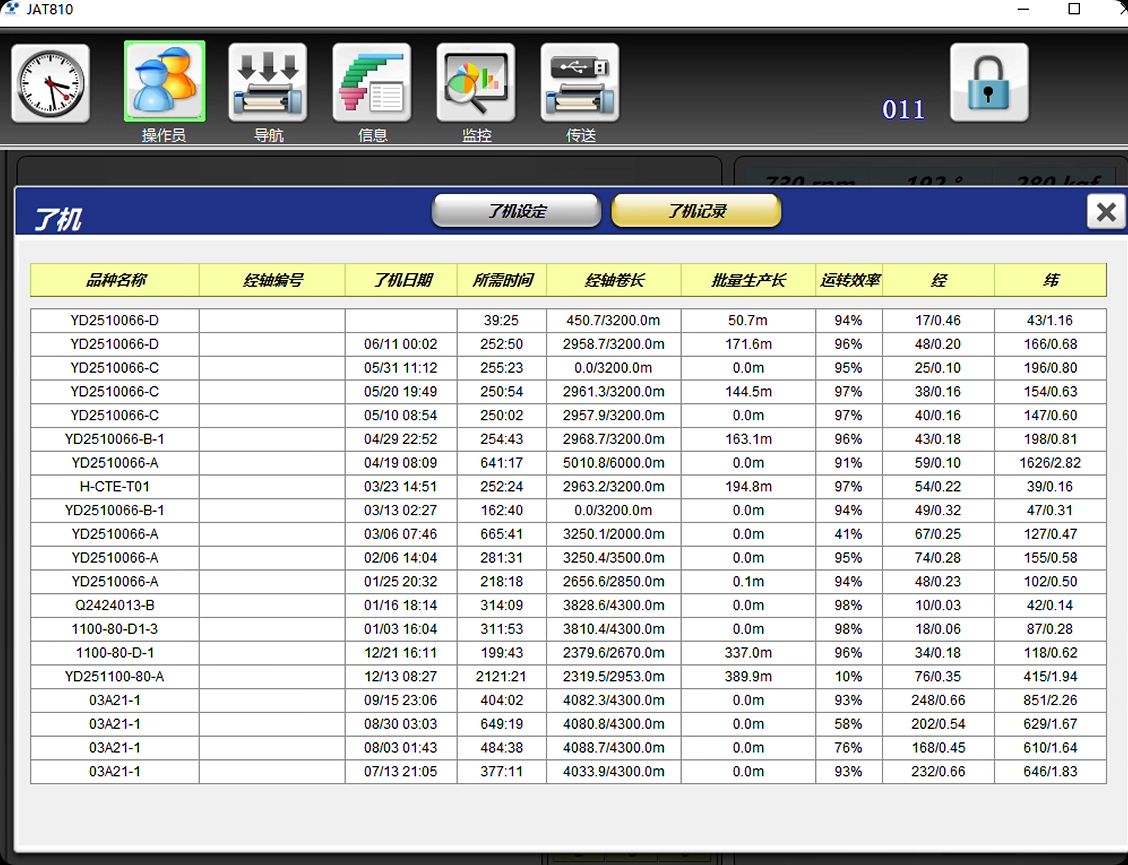Image resolution: width=1128 pixels, height=865 pixels.
Task: Click the time cell 39:25
Action: (501, 320)
